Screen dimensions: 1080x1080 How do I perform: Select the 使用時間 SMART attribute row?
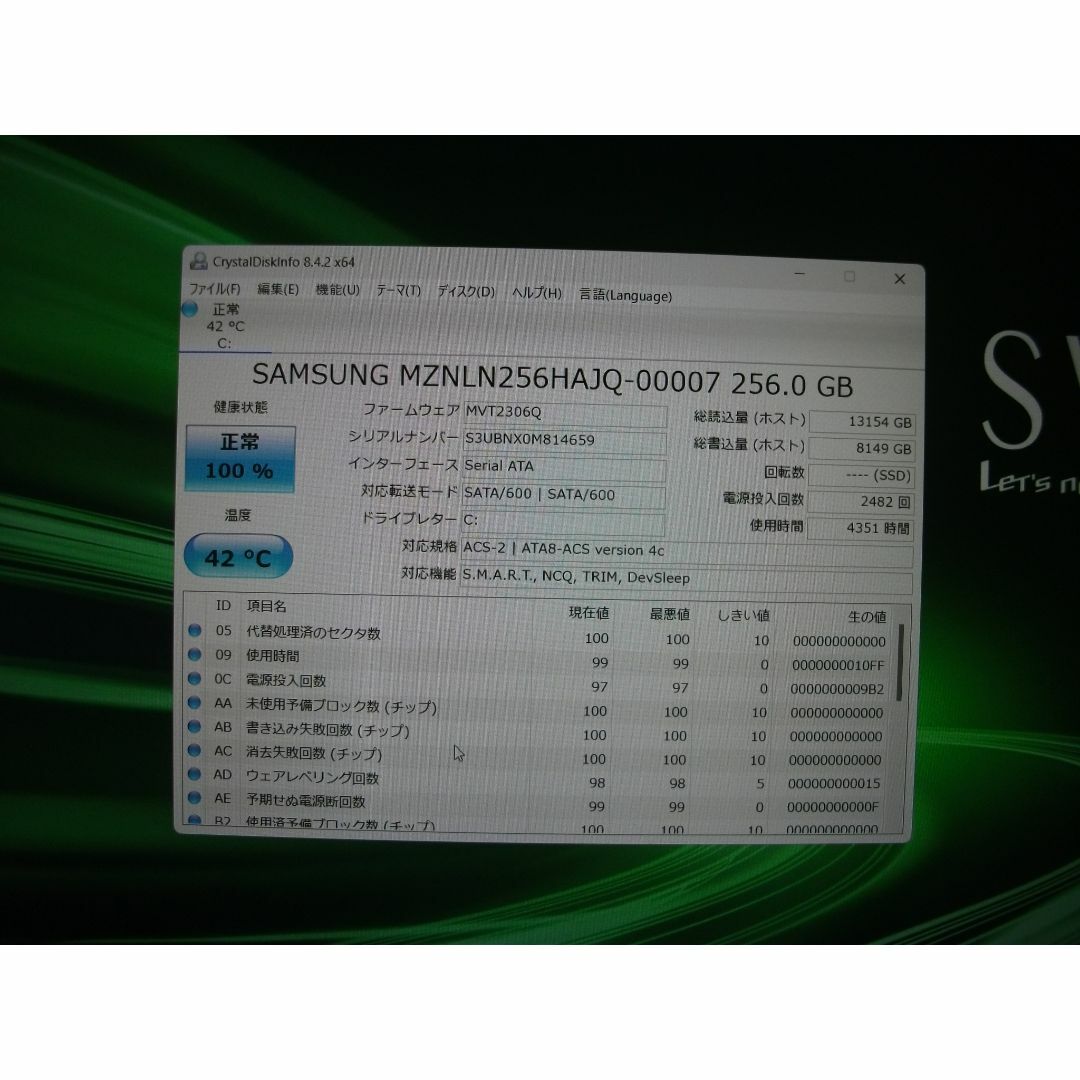coord(540,660)
